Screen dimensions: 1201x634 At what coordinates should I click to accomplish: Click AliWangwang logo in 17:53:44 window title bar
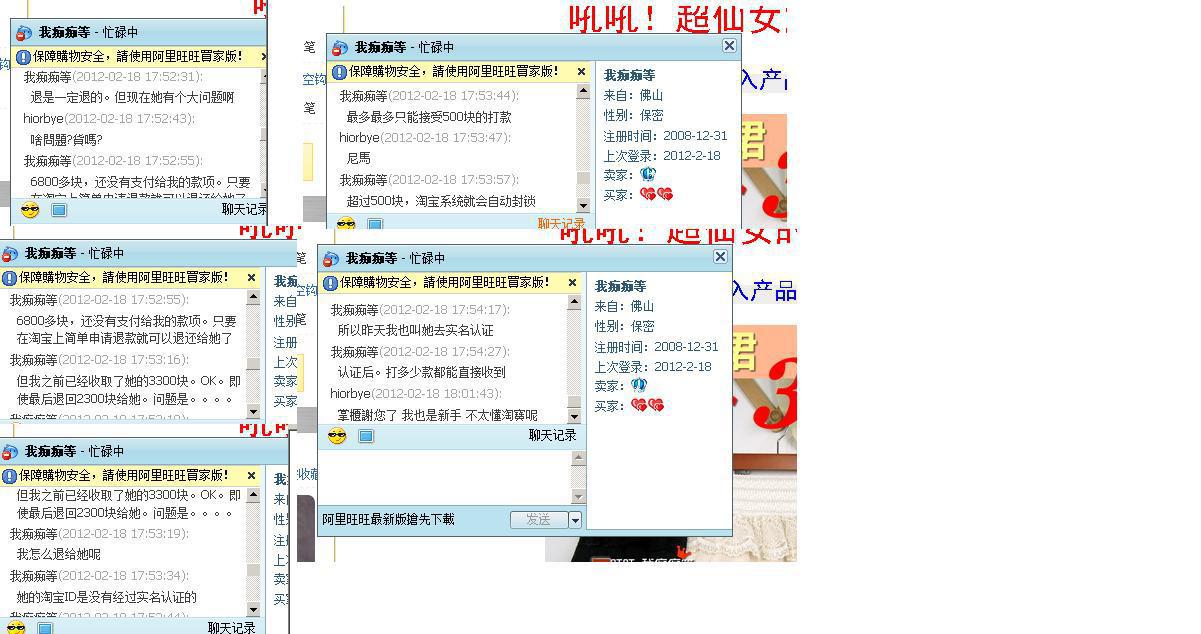click(339, 48)
